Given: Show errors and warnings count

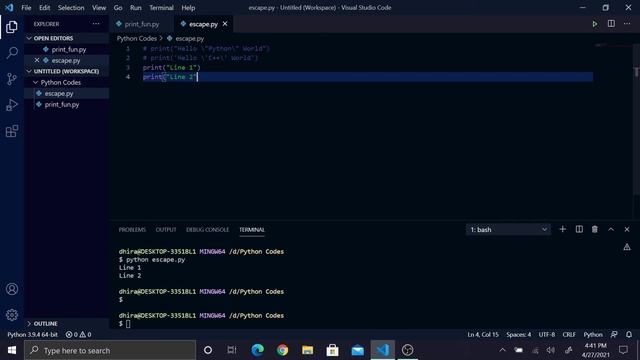Looking at the screenshot, I should [x=78, y=334].
